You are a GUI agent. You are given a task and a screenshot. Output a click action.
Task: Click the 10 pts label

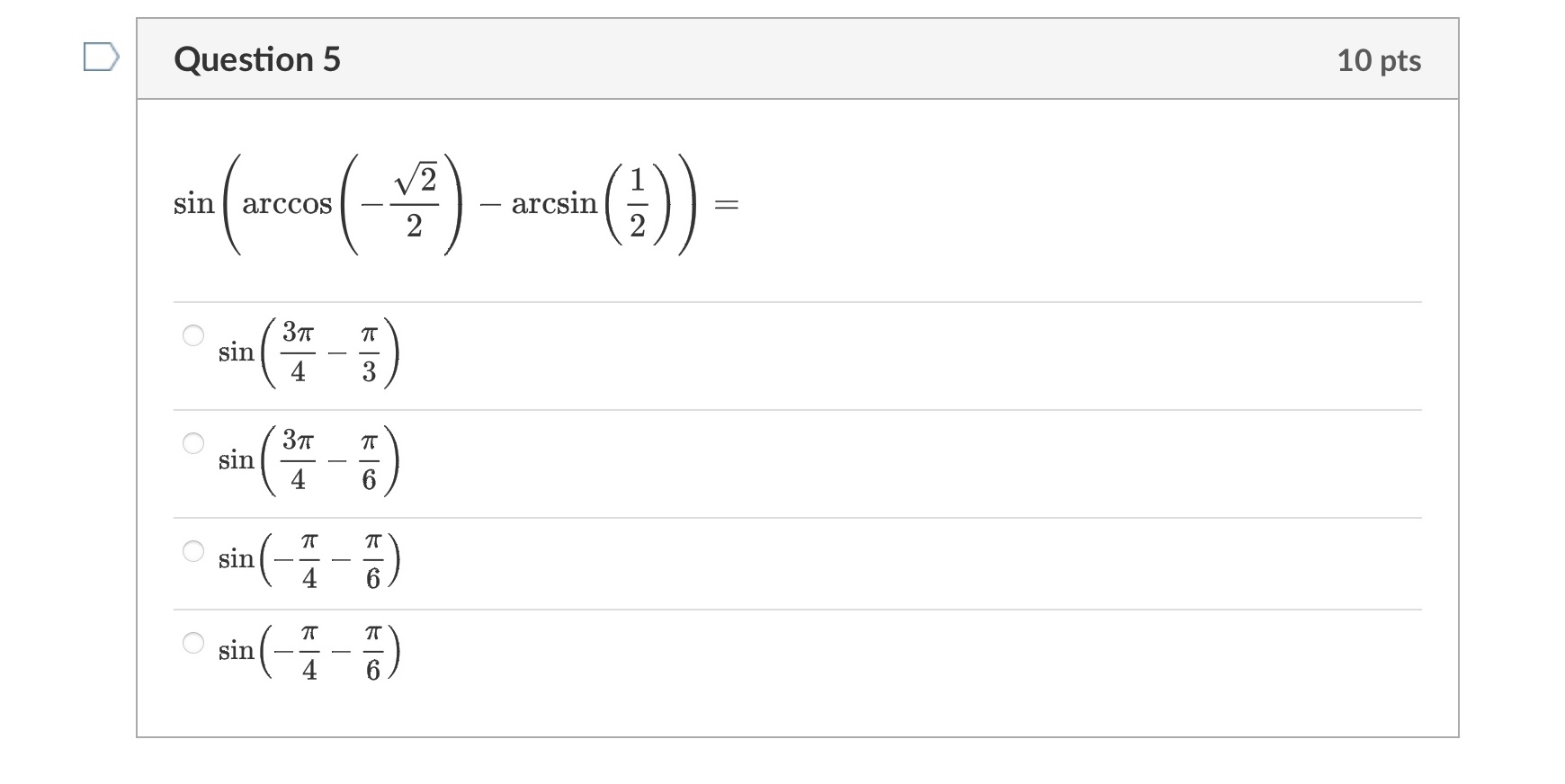coord(1379,59)
